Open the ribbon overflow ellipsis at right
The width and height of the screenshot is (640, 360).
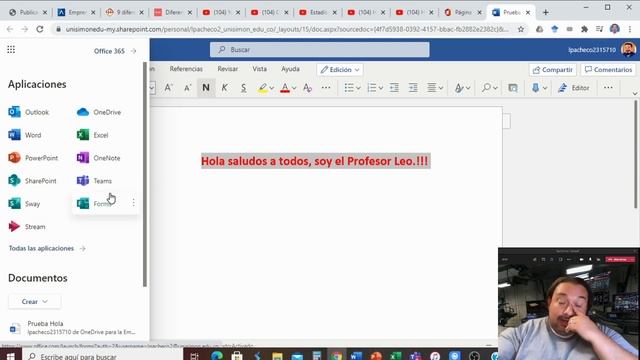click(x=608, y=88)
